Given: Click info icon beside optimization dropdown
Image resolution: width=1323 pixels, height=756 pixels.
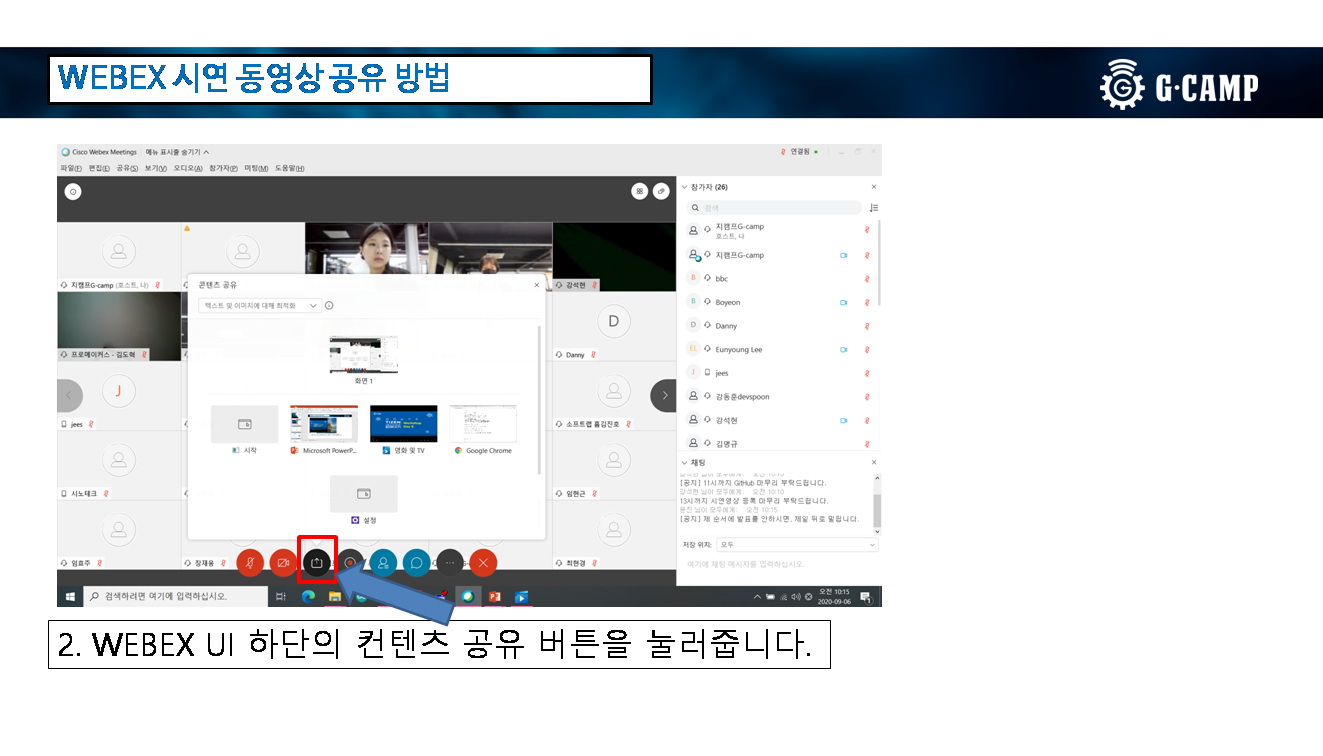Looking at the screenshot, I should [329, 306].
